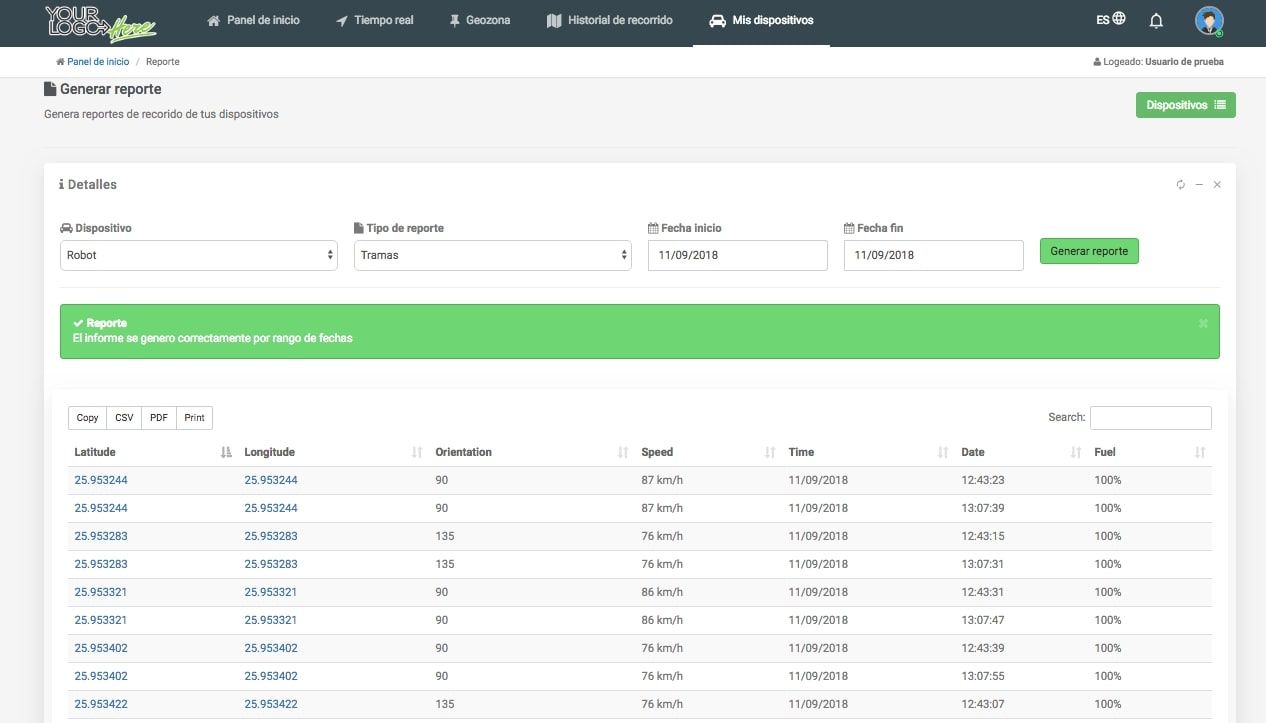Open the Dispositivo dropdown showing Robot

pyautogui.click(x=199, y=255)
